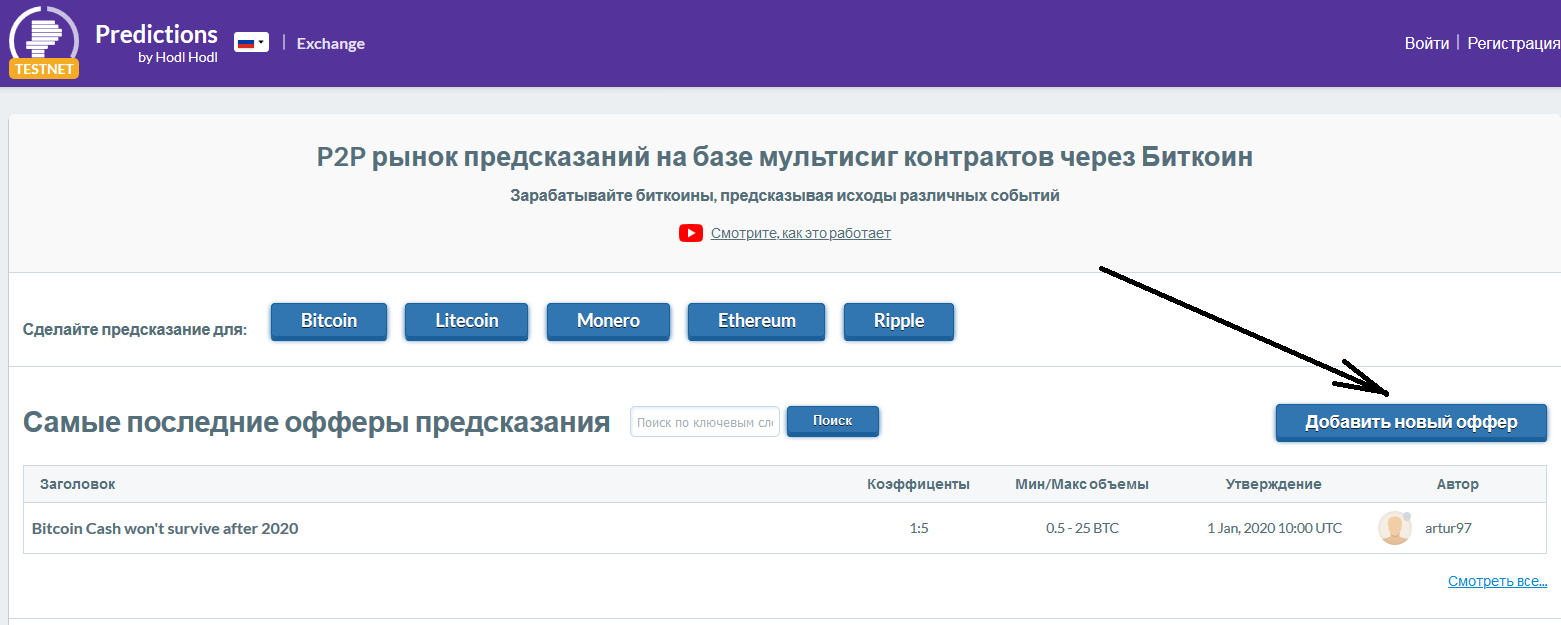
Task: Click Войти to log in
Action: 1426,44
